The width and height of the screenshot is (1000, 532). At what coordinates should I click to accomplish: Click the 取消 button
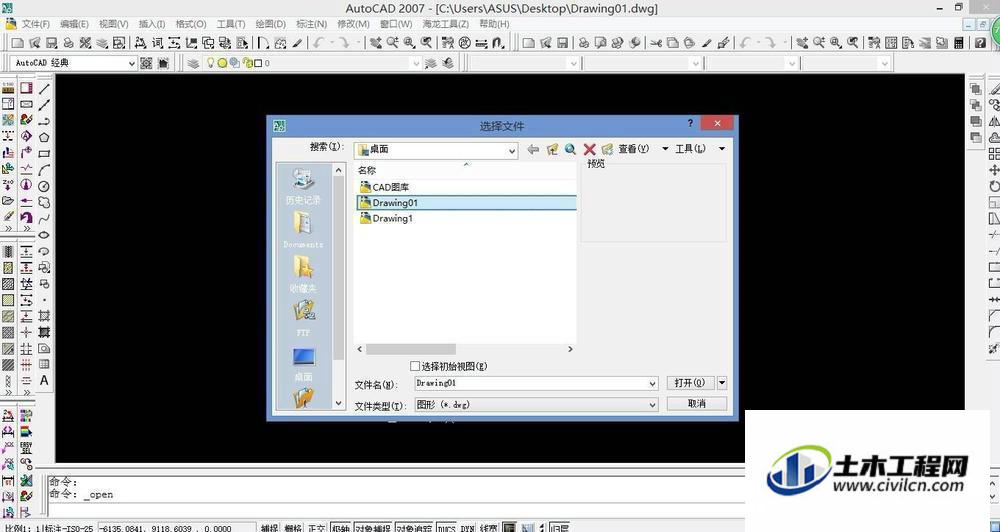[696, 404]
